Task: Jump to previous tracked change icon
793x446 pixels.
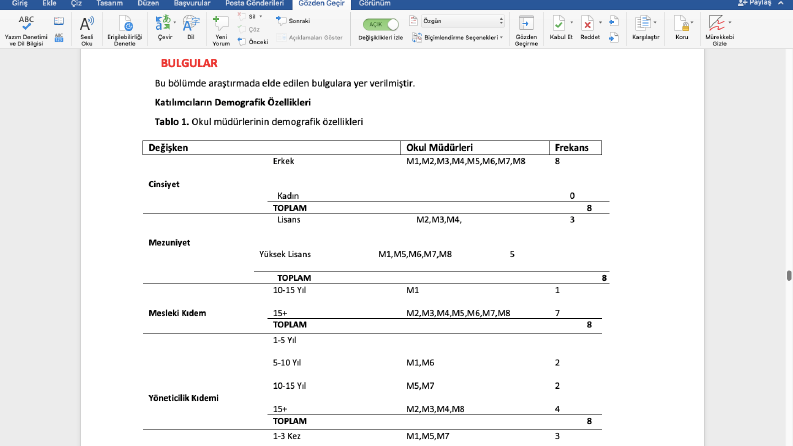Action: pos(613,21)
